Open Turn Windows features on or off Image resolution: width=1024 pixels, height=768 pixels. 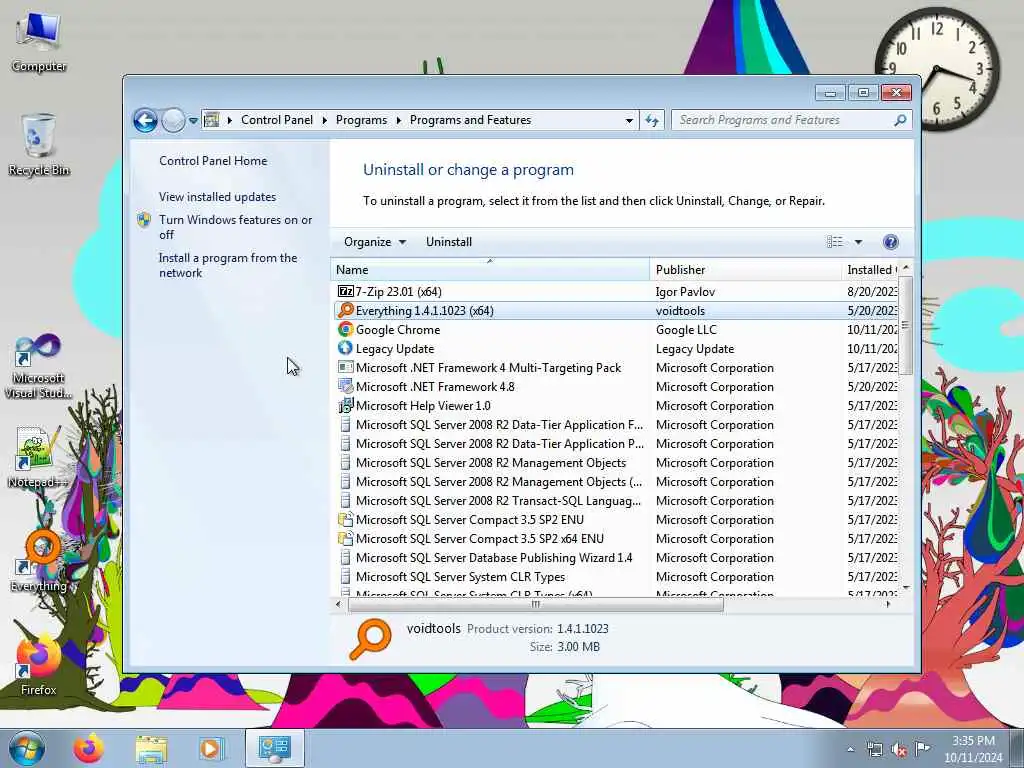coord(236,227)
